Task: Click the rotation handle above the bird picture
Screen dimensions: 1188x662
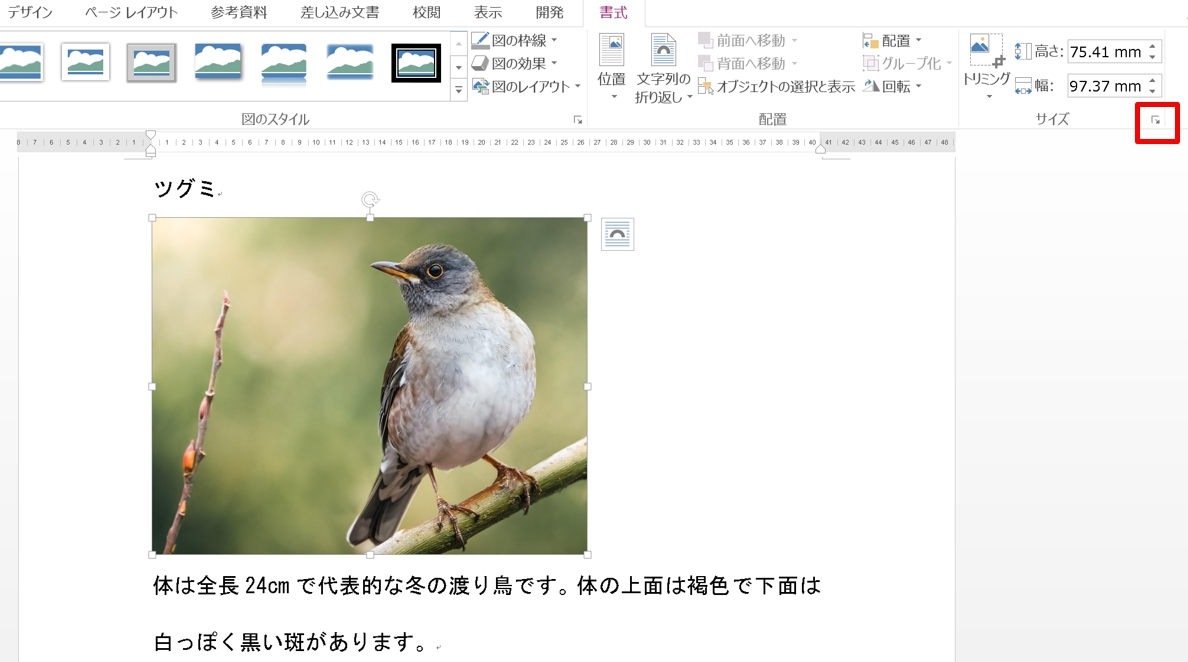Action: [x=370, y=199]
